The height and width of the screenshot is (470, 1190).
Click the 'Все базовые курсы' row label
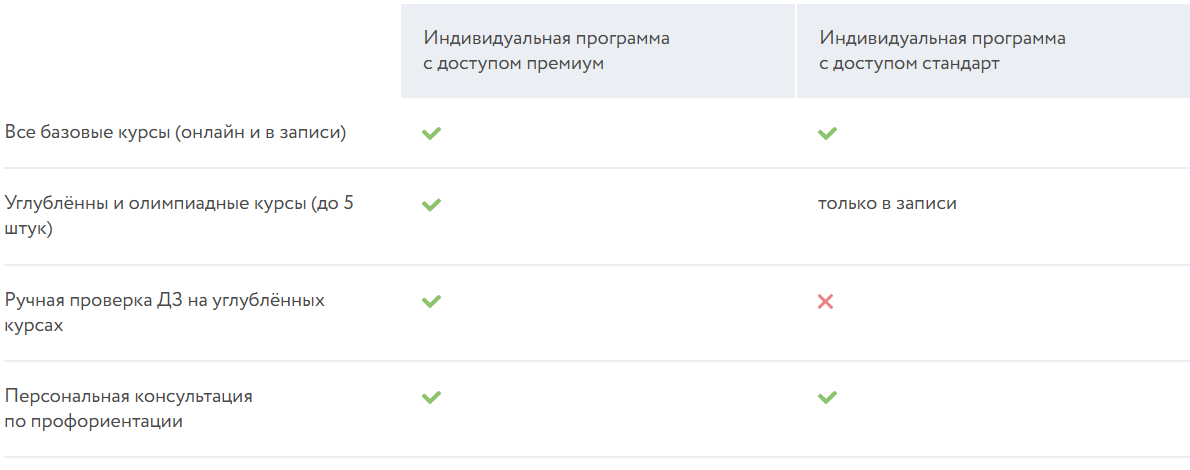click(x=88, y=133)
